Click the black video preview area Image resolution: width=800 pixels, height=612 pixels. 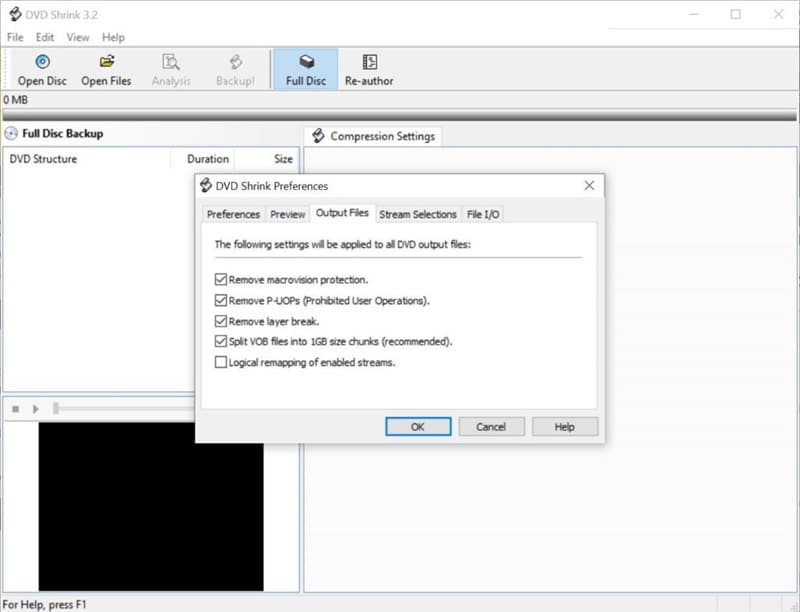(151, 506)
